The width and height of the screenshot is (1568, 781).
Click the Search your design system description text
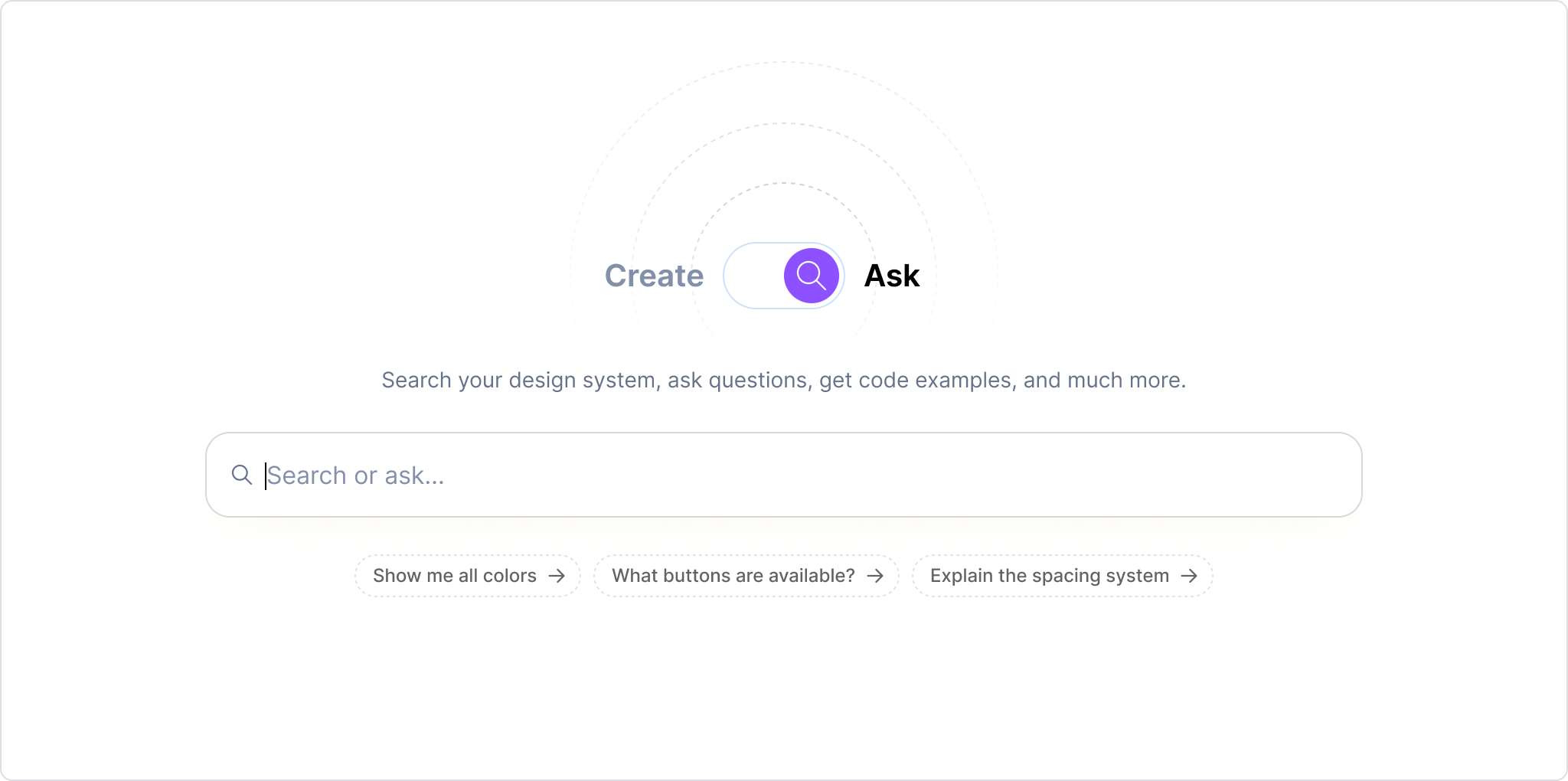[x=783, y=380]
